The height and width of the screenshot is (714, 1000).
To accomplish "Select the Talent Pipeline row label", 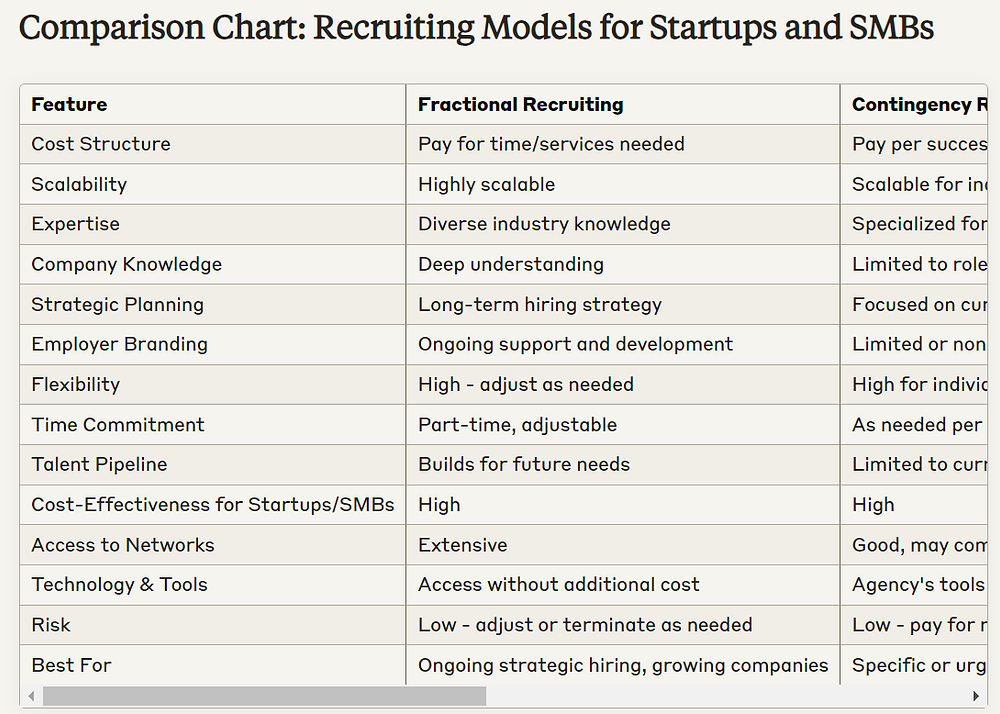I will click(x=98, y=464).
